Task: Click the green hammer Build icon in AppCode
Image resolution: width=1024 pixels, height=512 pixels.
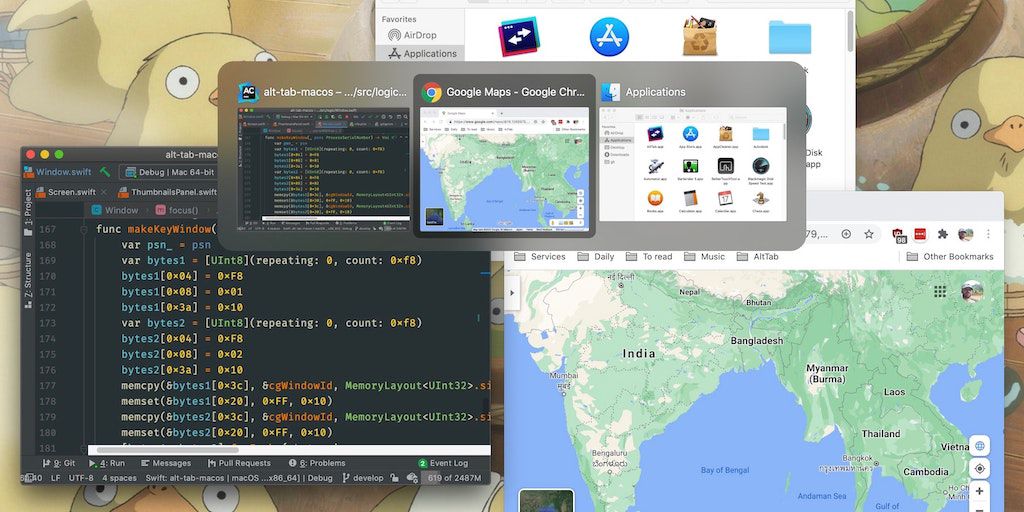Action: (x=104, y=172)
